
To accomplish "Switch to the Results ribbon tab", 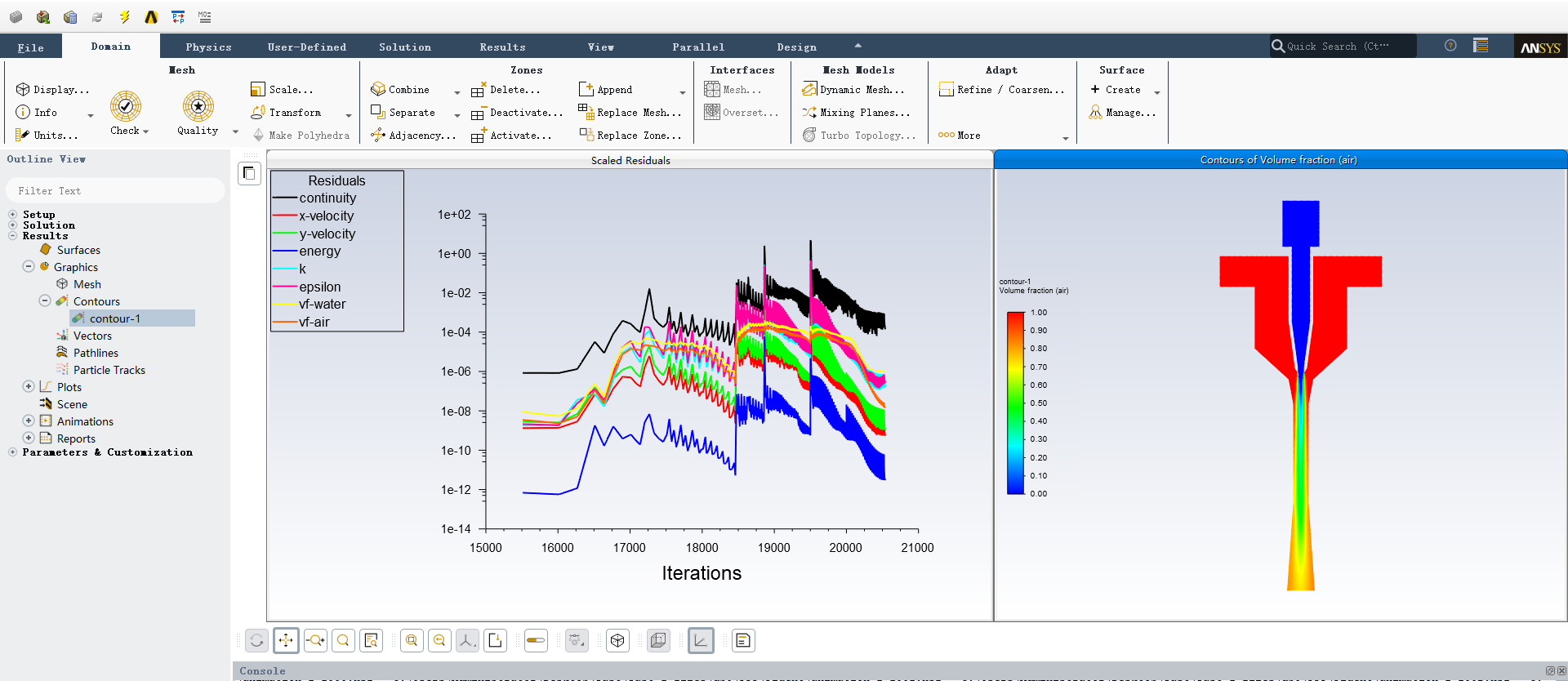I will 503,47.
